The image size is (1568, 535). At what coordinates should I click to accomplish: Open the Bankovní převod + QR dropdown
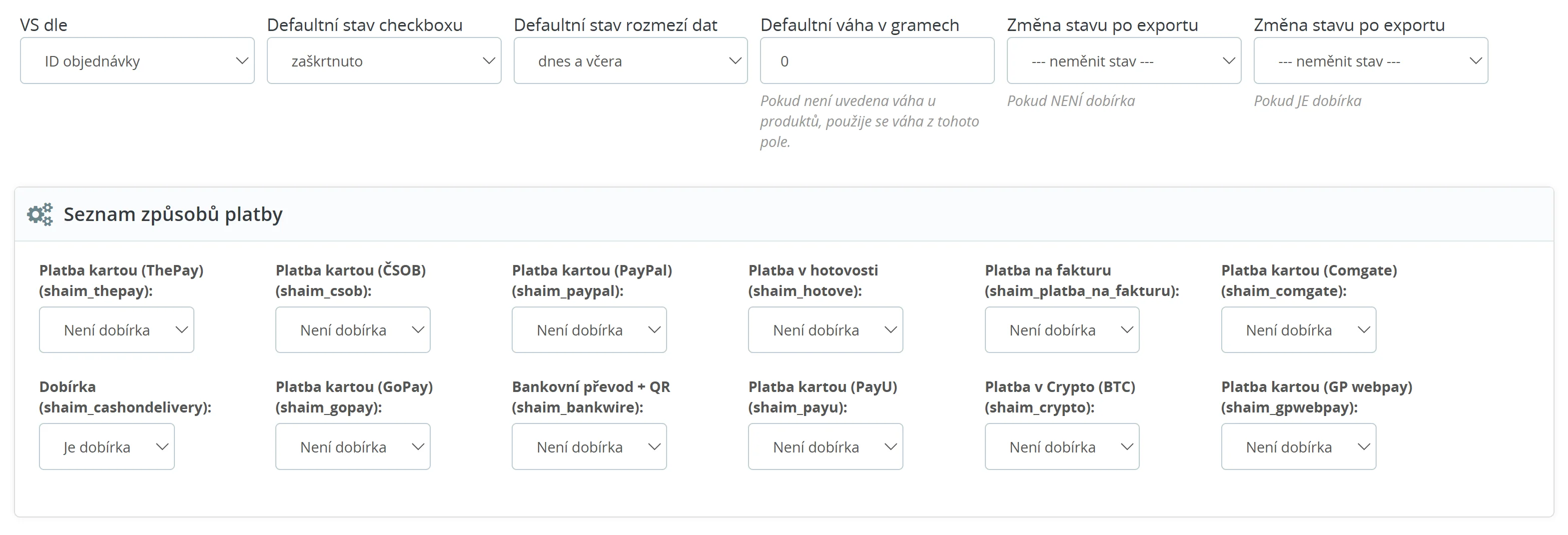pyautogui.click(x=589, y=447)
